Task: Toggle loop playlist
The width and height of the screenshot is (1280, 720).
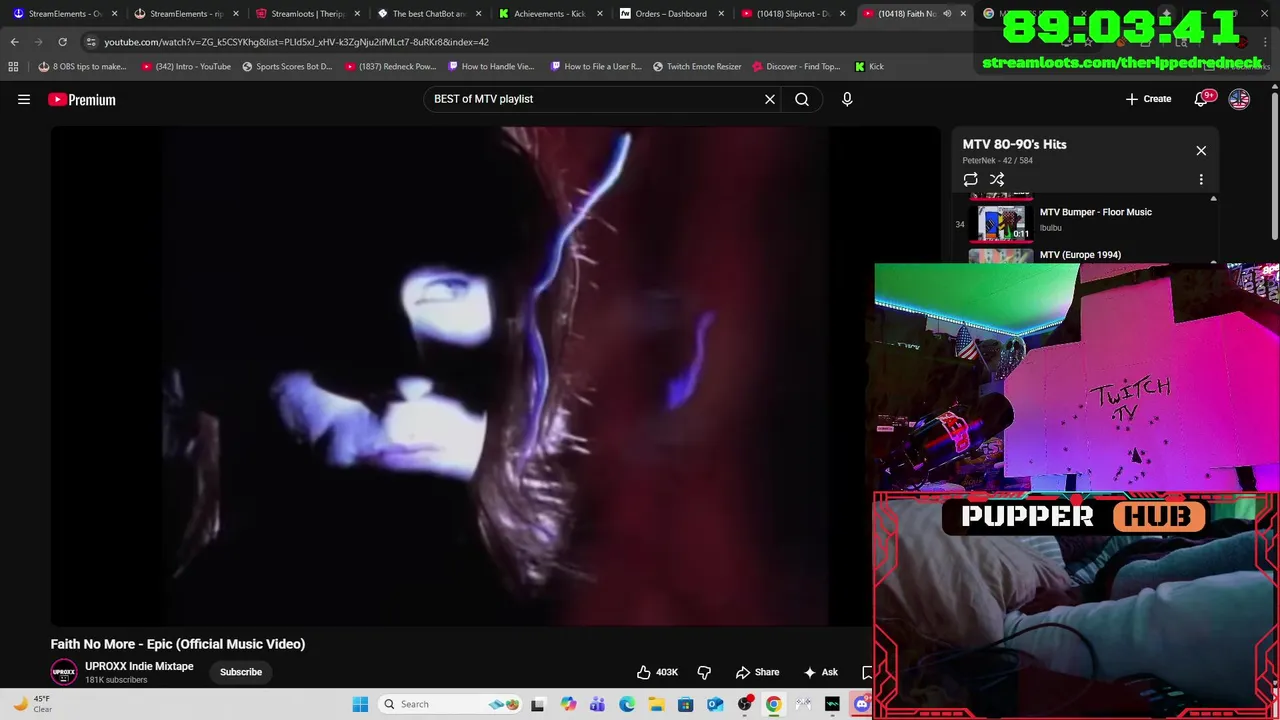Action: pos(970,180)
